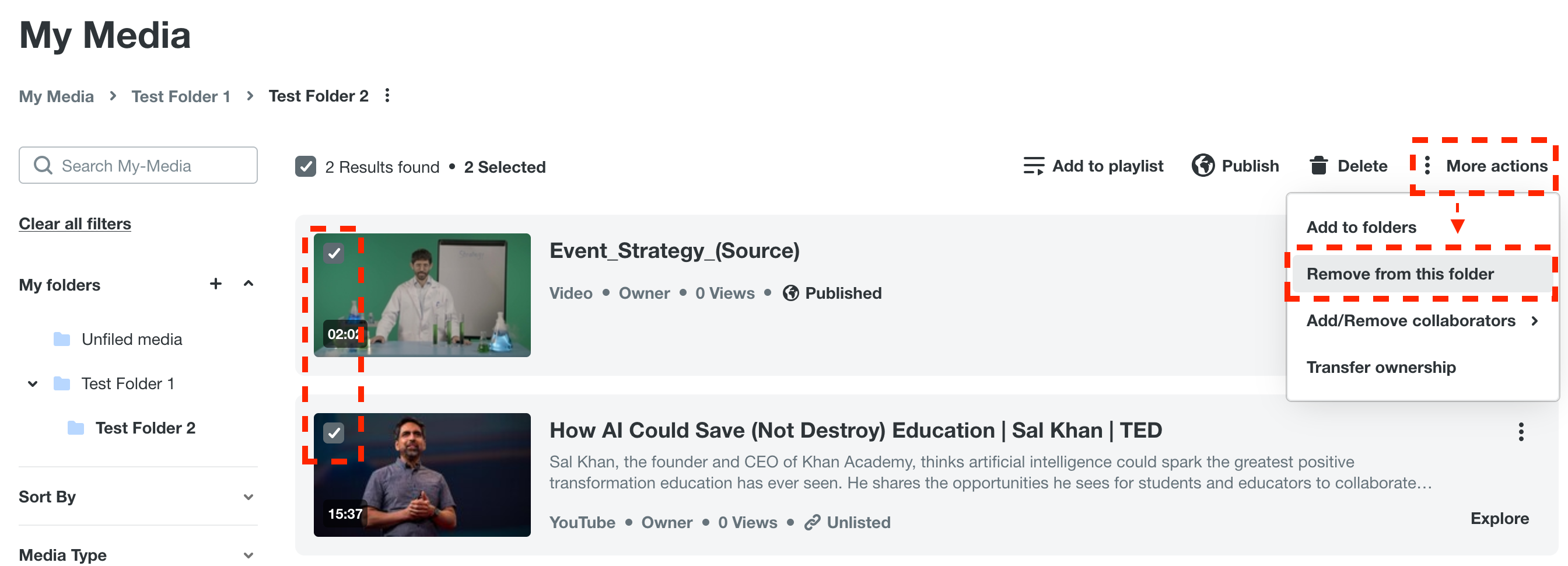
Task: Open the More actions three-dot menu
Action: (x=1427, y=166)
